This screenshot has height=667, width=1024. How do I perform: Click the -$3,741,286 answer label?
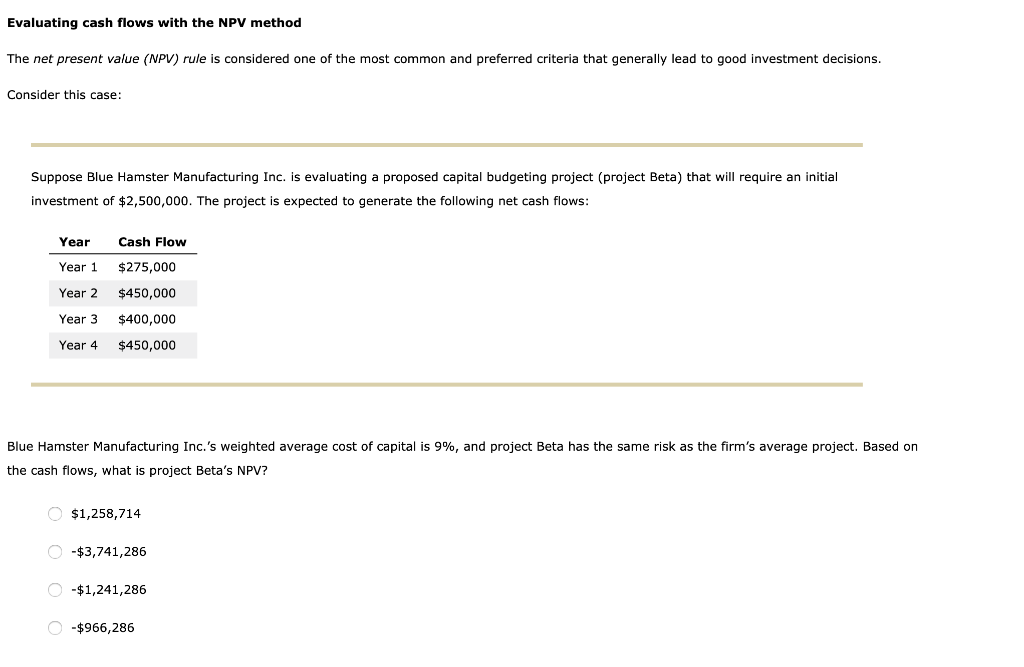point(107,551)
